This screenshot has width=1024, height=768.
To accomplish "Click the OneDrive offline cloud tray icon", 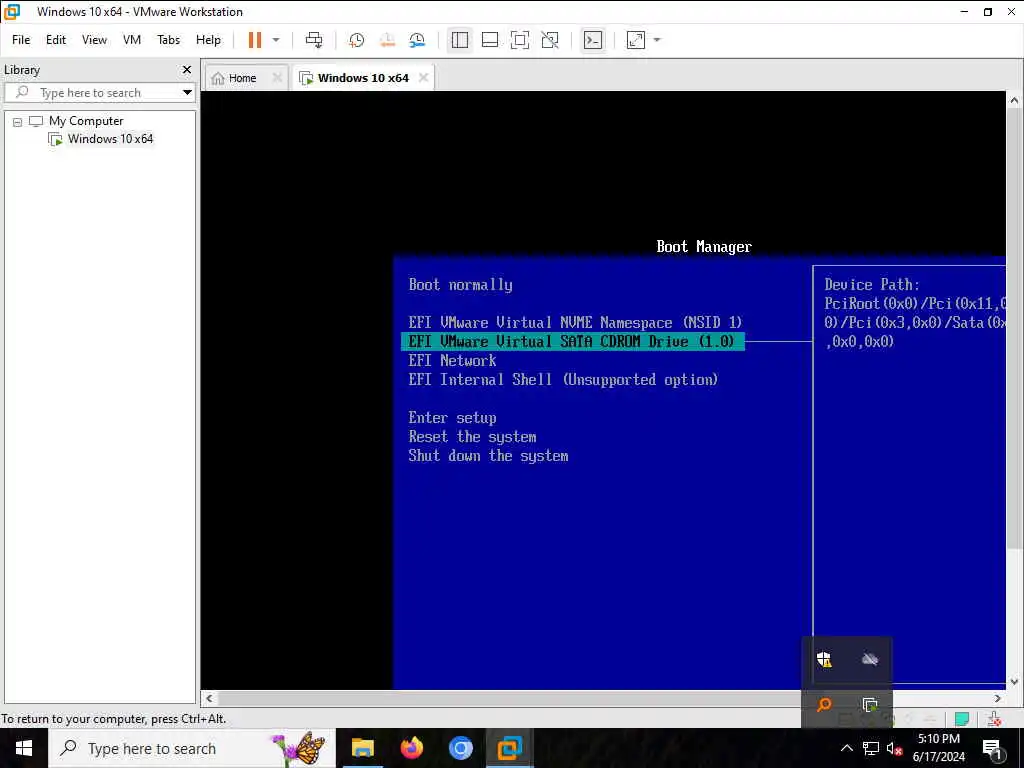I will 870,659.
